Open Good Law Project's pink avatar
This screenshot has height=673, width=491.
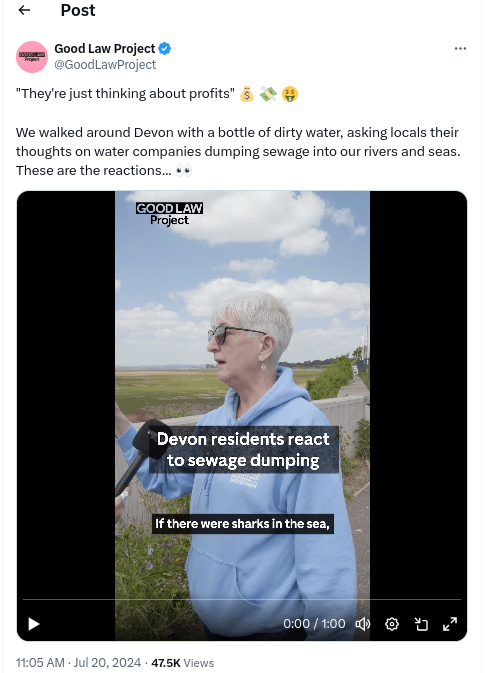[32, 57]
